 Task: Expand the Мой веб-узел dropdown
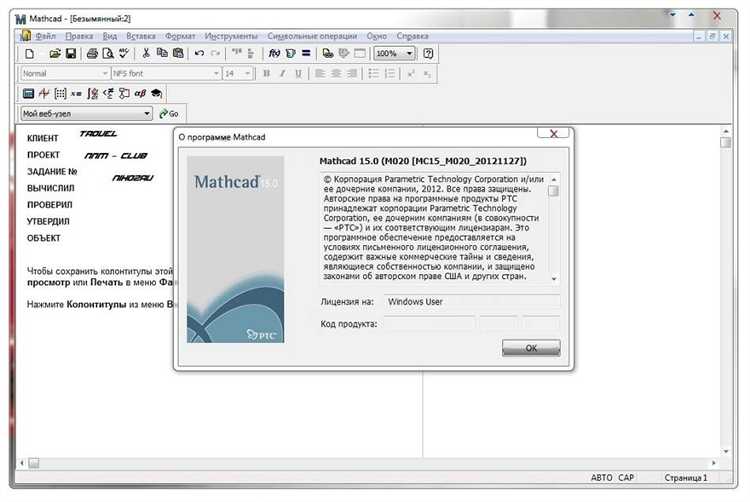tap(147, 113)
